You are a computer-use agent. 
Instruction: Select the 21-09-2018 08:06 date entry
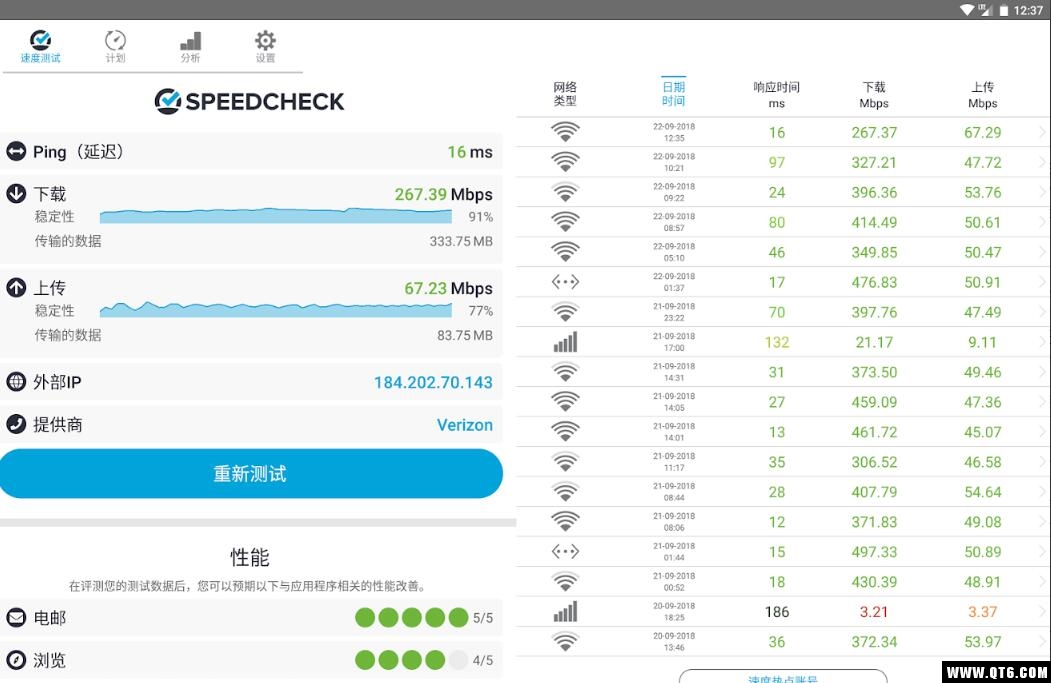coord(674,522)
